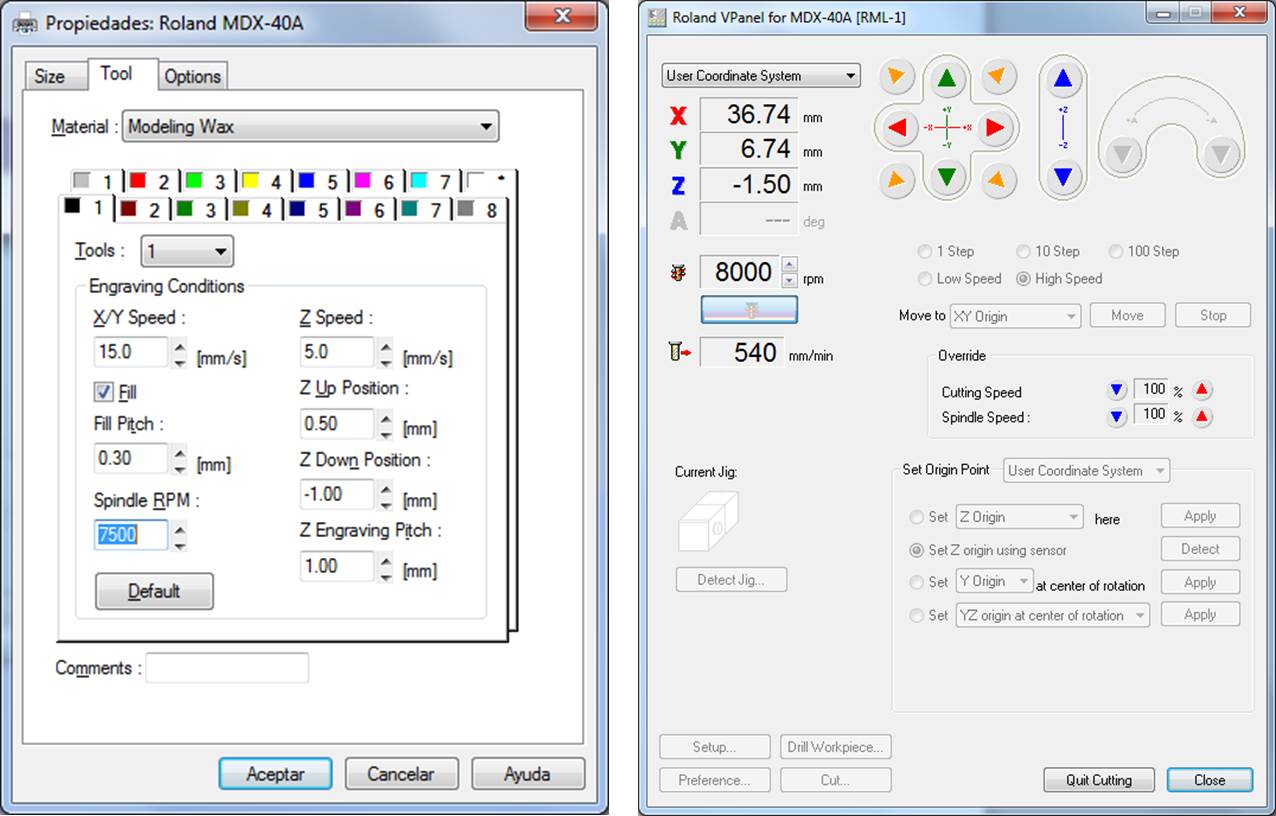This screenshot has width=1276, height=816.
Task: Jog Y axis up with green arrow
Action: pyautogui.click(x=947, y=78)
